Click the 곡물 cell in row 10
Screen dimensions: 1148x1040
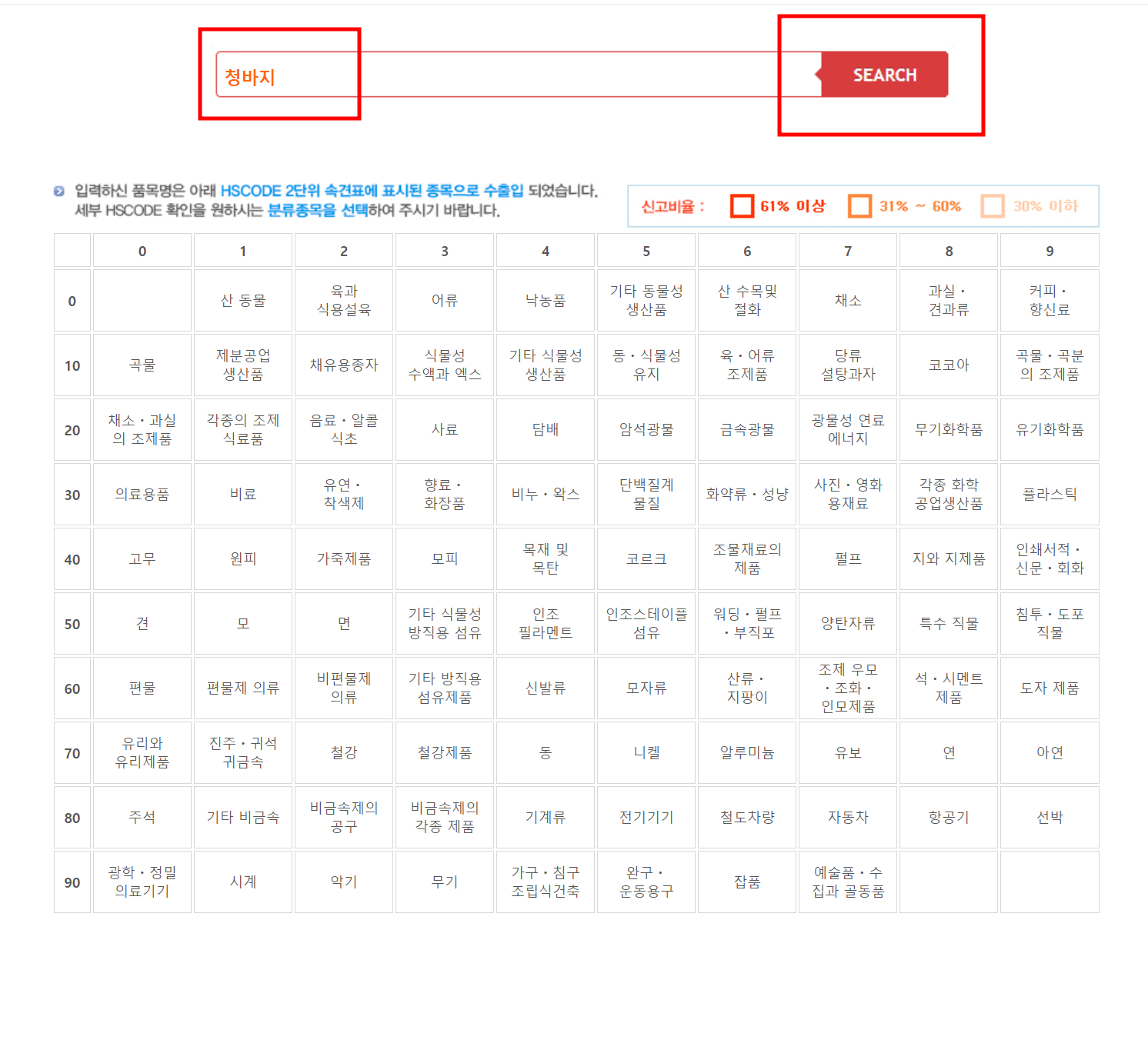(x=142, y=365)
